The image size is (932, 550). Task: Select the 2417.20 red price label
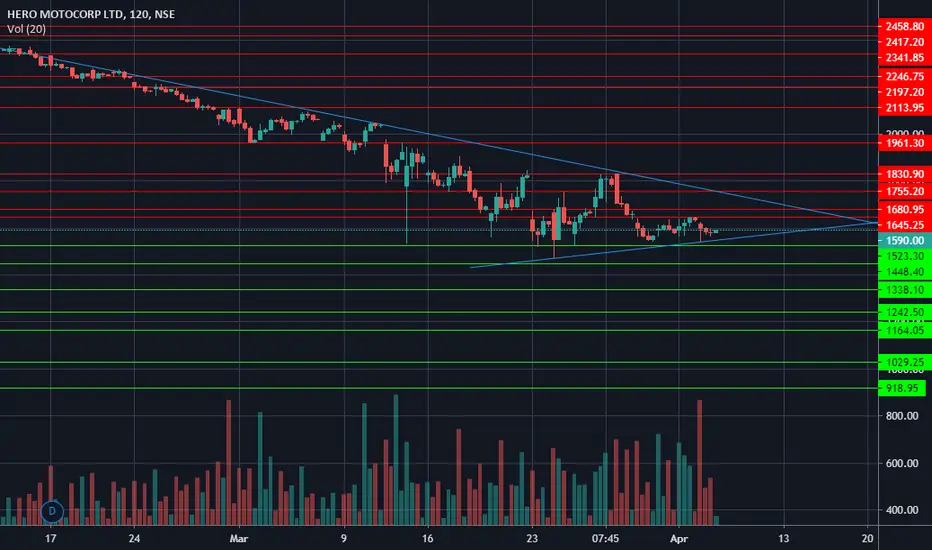905,42
